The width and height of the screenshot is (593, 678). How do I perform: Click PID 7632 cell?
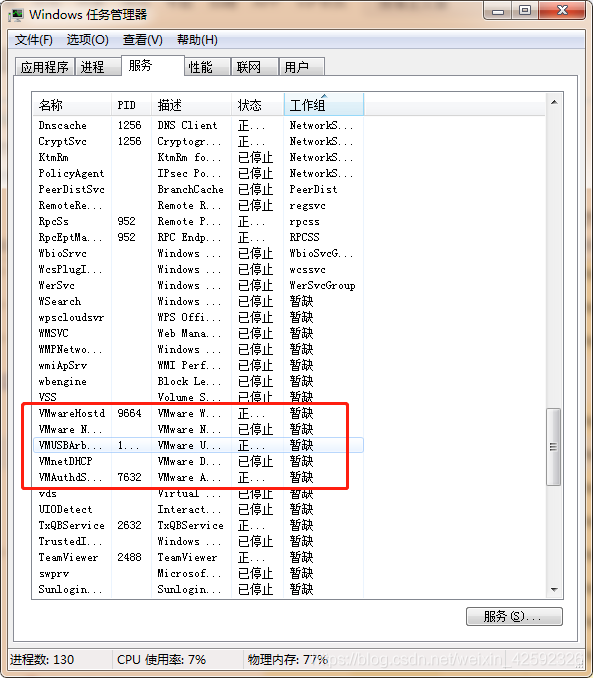click(129, 477)
